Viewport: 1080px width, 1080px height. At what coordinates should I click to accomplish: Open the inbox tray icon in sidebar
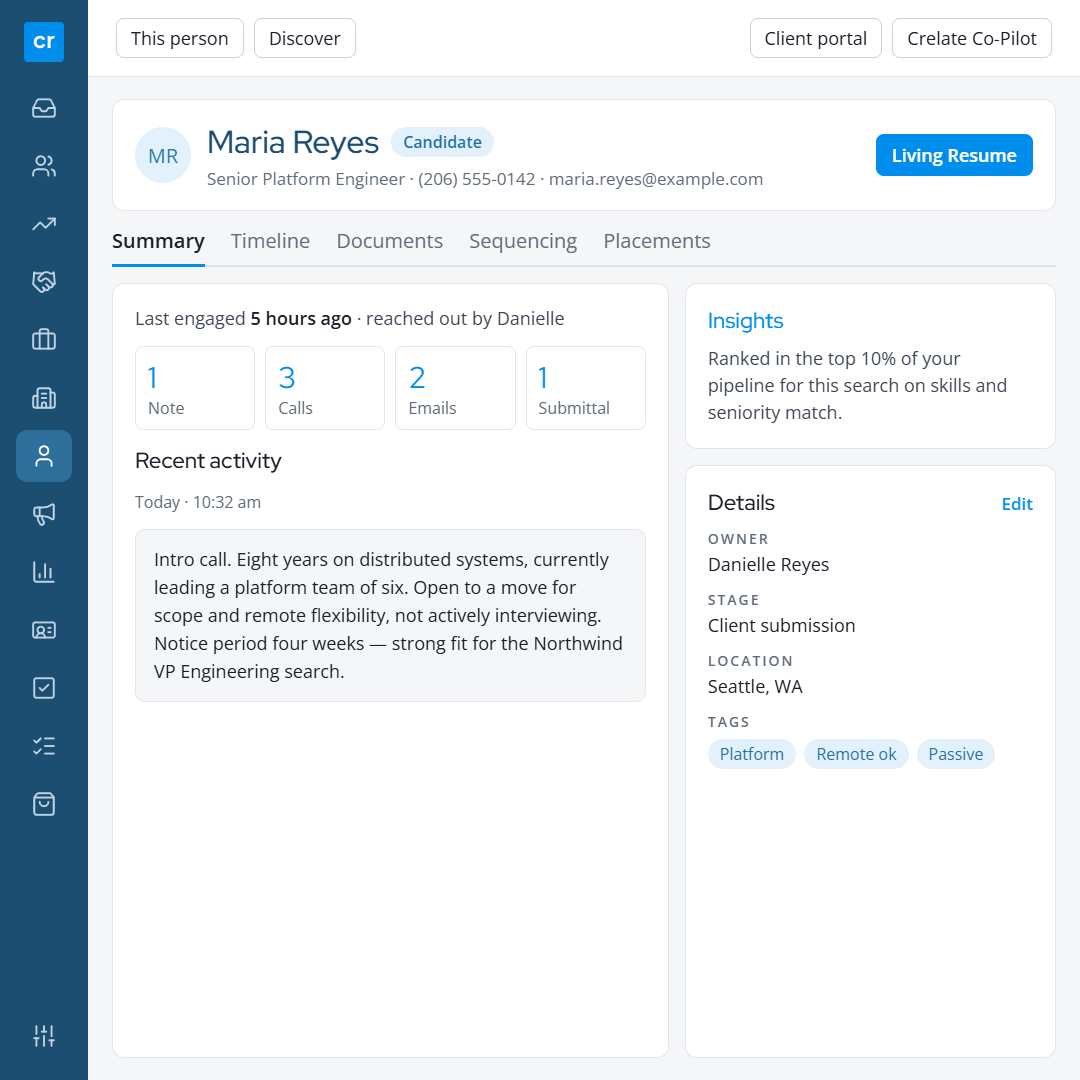coord(44,108)
